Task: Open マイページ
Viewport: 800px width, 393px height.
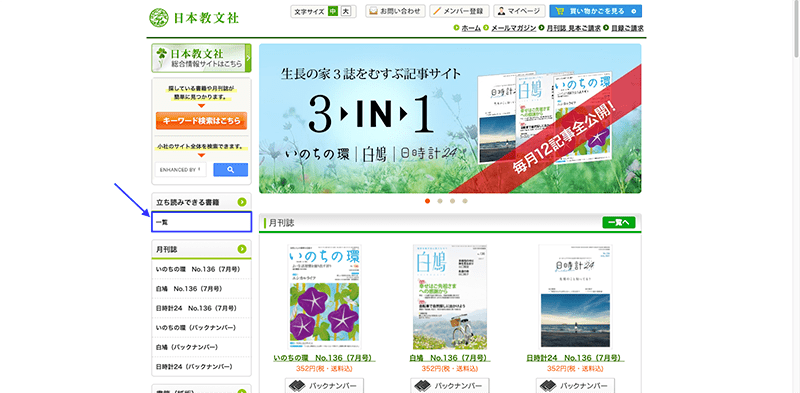Action: coord(519,11)
